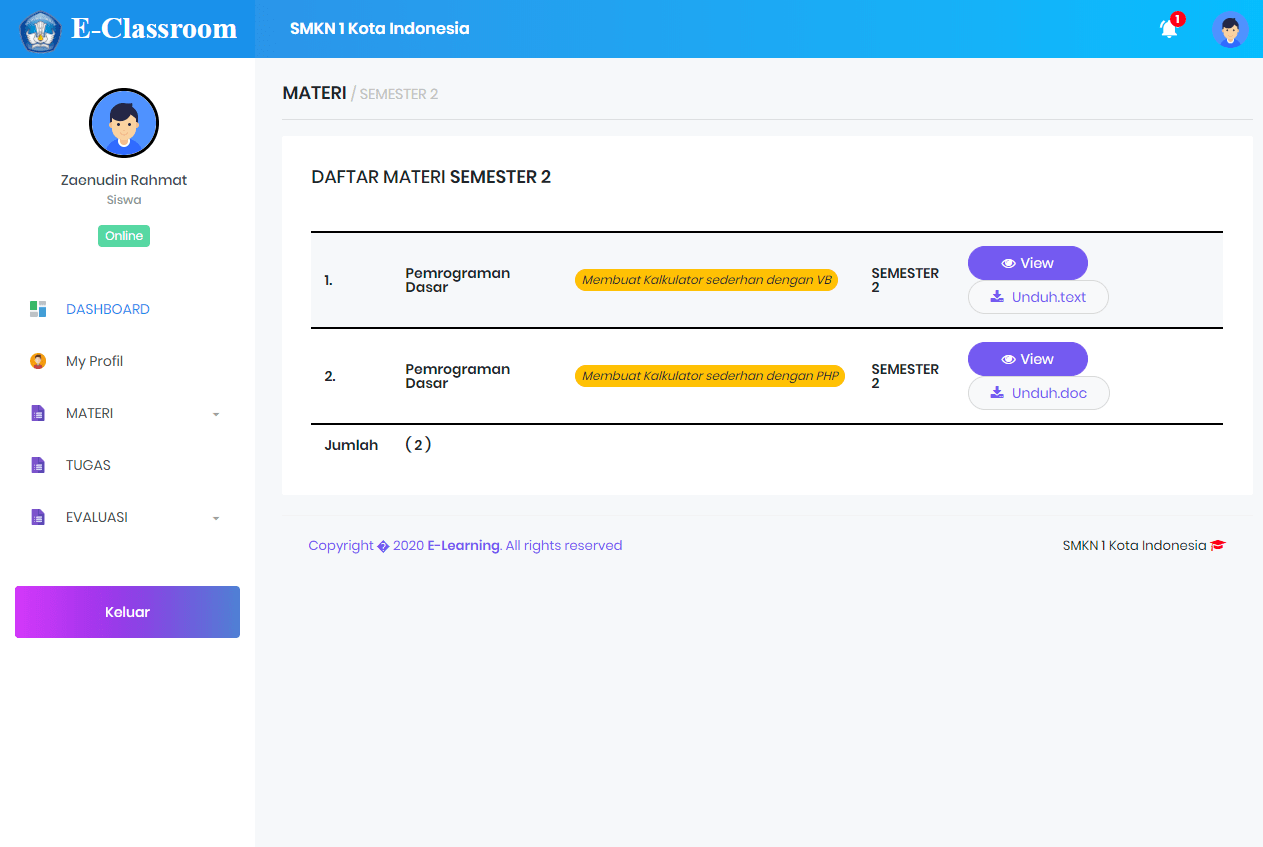View the PHP calculator material
Viewport: 1263px width, 847px height.
(1027, 359)
